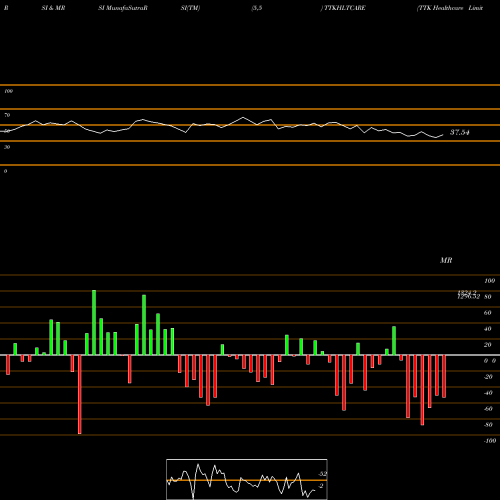Viewport: 500px width, 500px height.
Task: Click the tallest green bar in MR histogram
Action: pyautogui.click(x=94, y=322)
